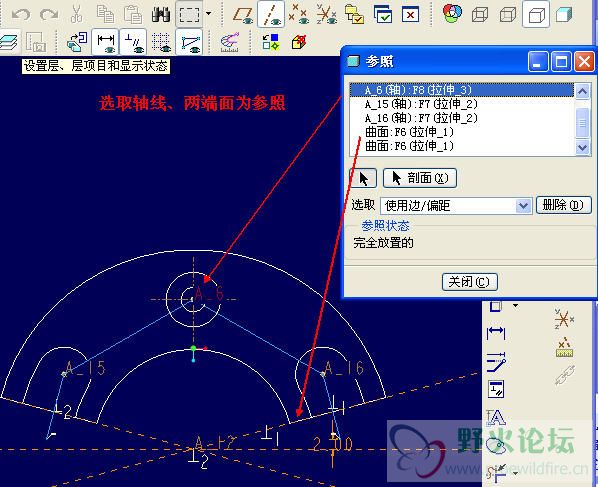
Task: Toggle coordinate system display
Action: (326, 14)
